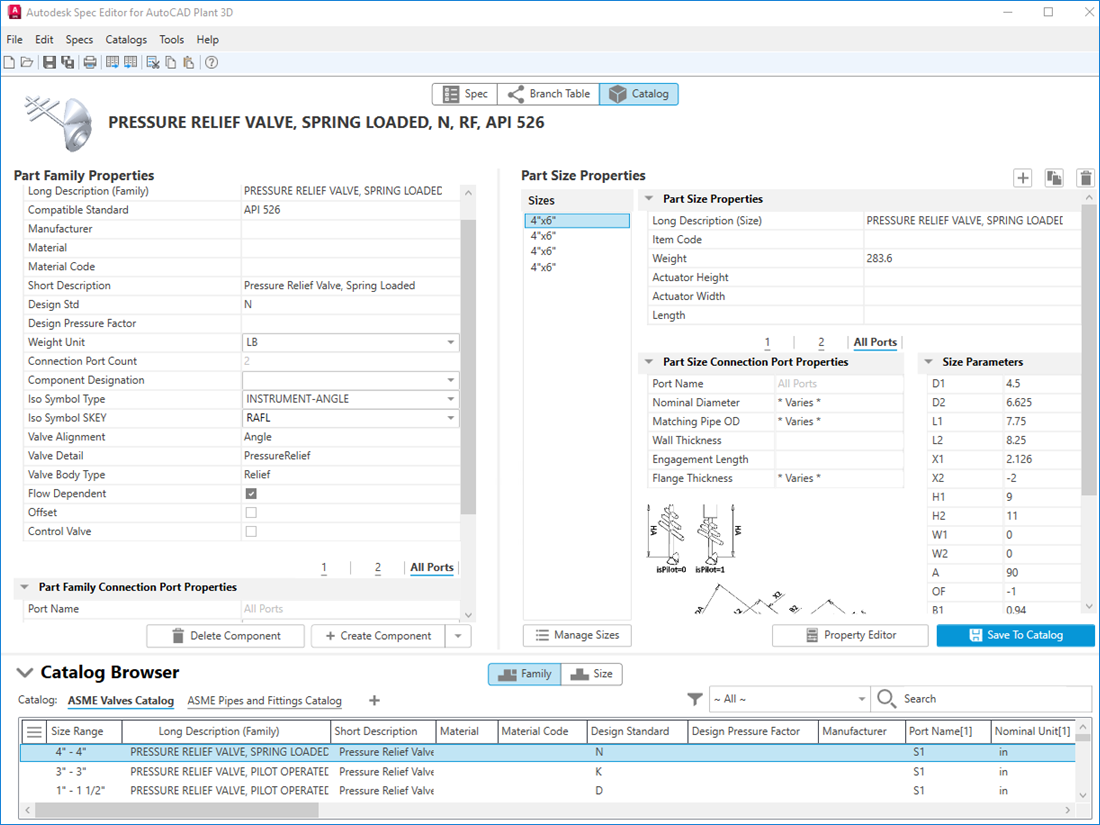Click the magnifier search icon
Image resolution: width=1100 pixels, height=825 pixels.
(x=886, y=699)
